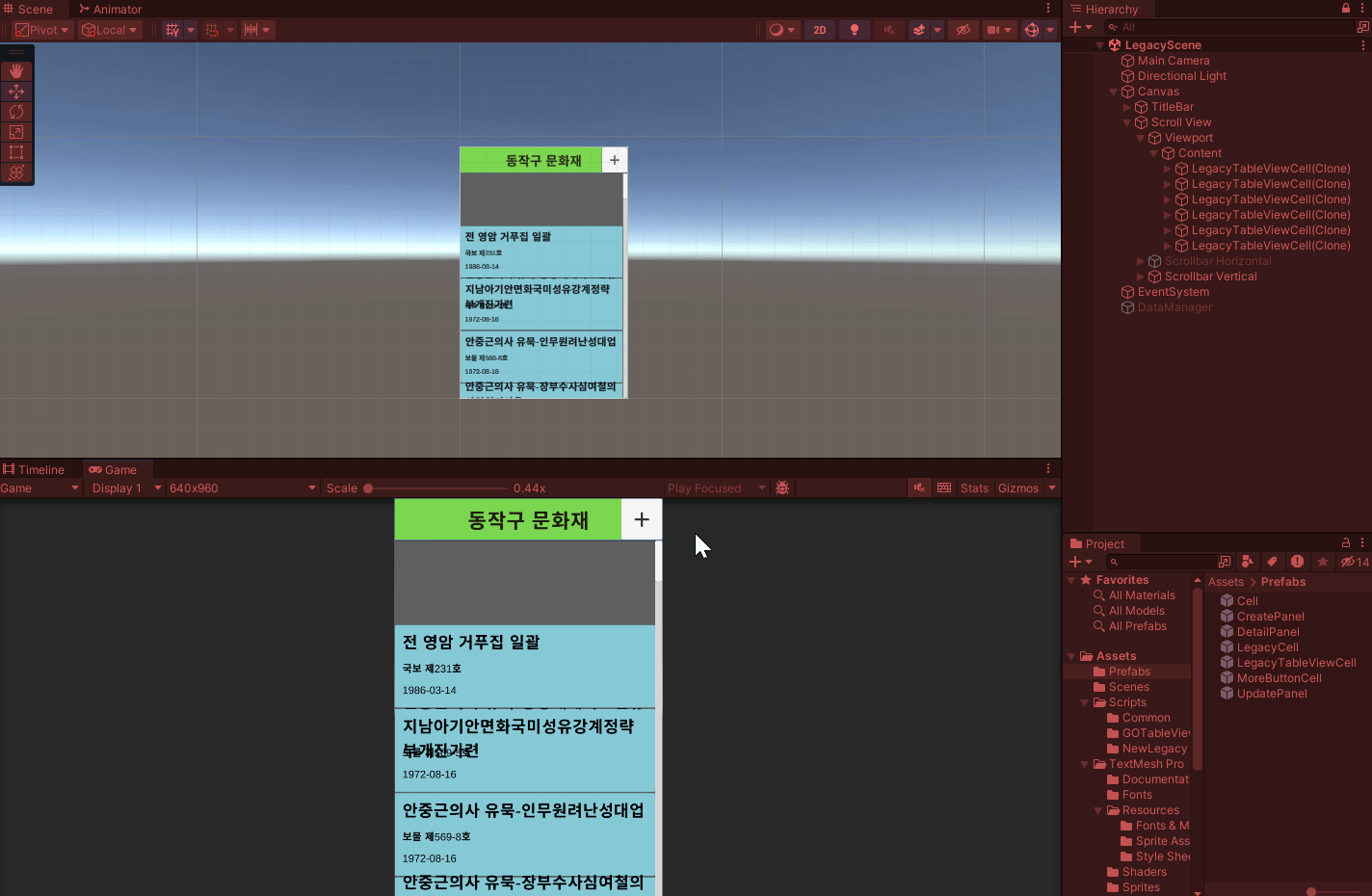
Task: Open the Pivot handle position dropdown
Action: [x=42, y=30]
